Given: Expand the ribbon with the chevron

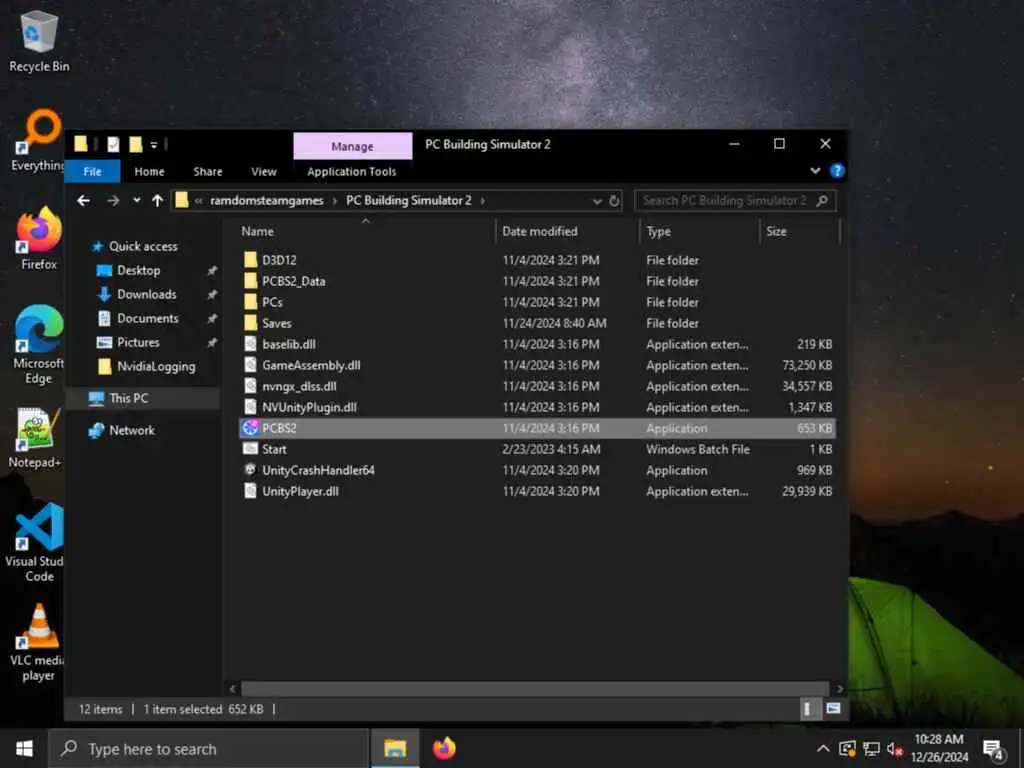Looking at the screenshot, I should pyautogui.click(x=815, y=171).
